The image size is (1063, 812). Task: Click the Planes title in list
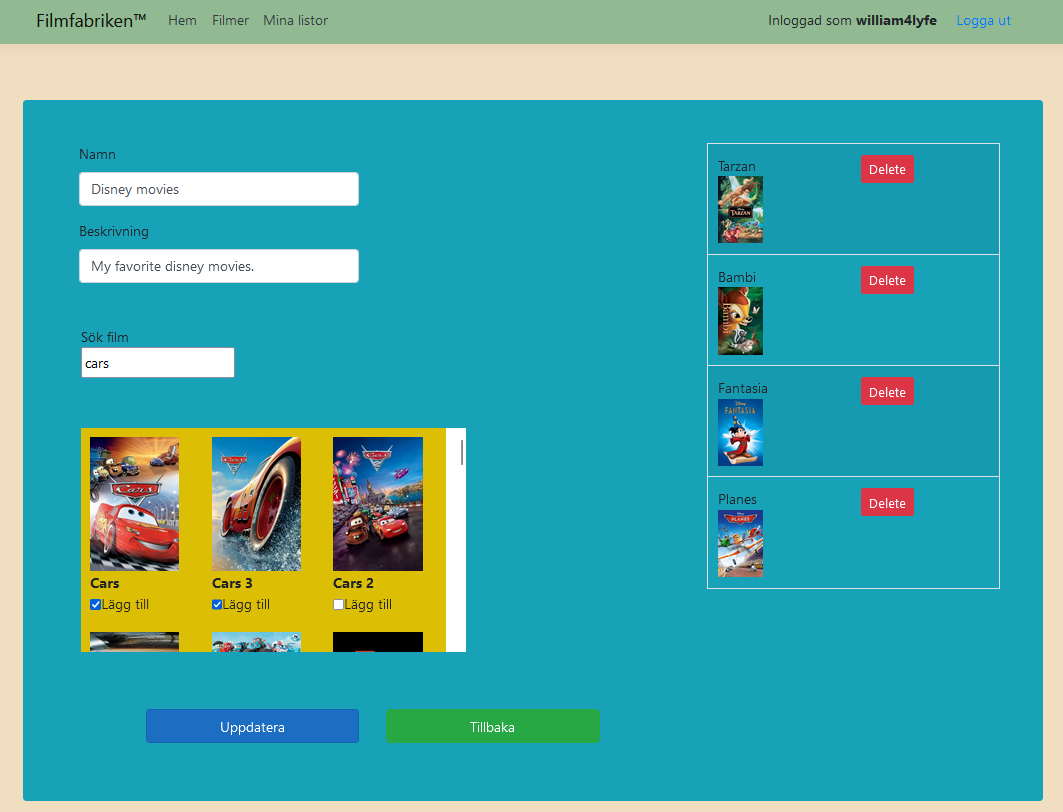[738, 500]
